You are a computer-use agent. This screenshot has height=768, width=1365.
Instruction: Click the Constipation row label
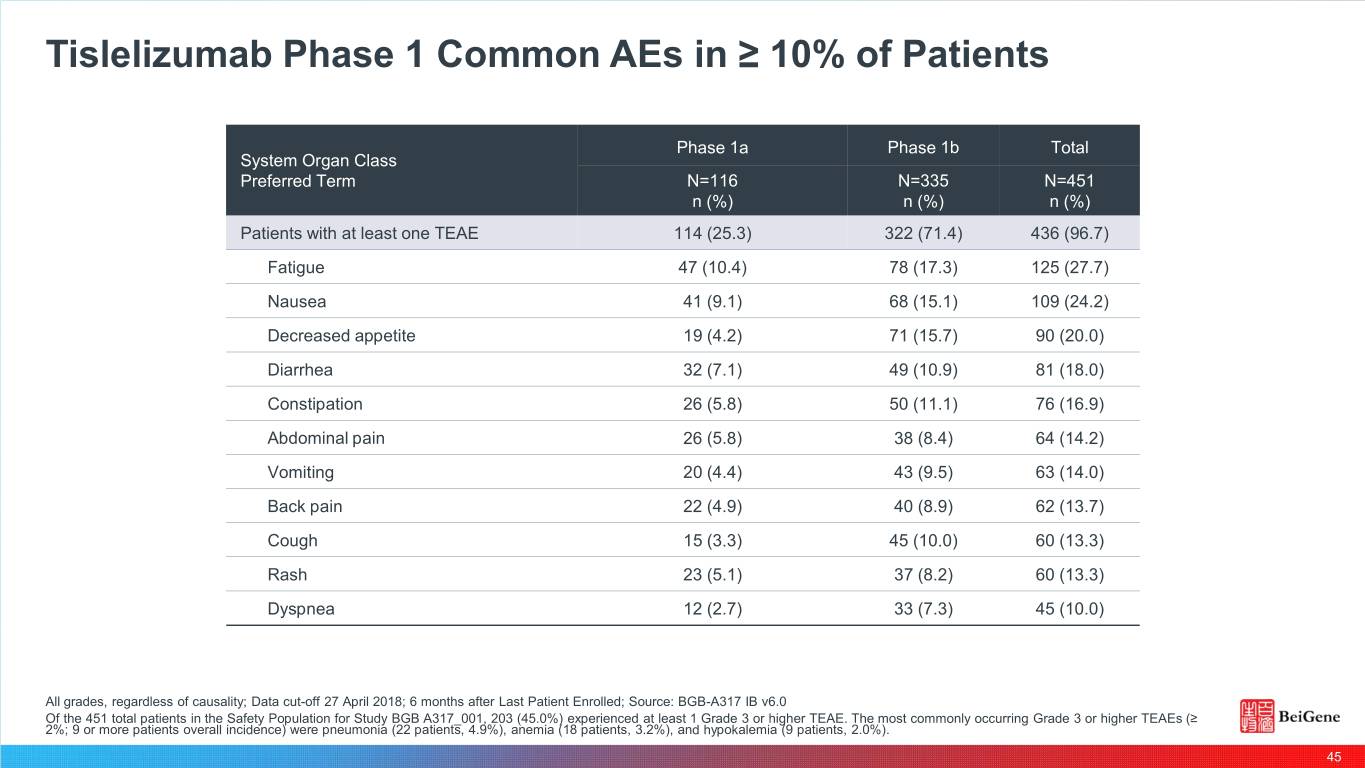(x=314, y=404)
